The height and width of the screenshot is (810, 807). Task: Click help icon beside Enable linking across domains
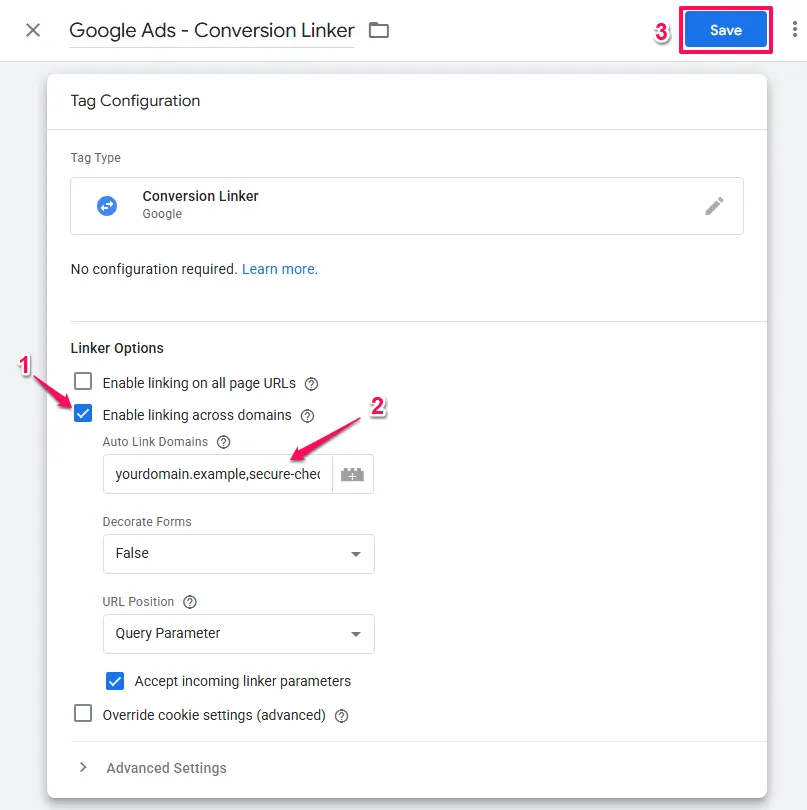click(308, 415)
